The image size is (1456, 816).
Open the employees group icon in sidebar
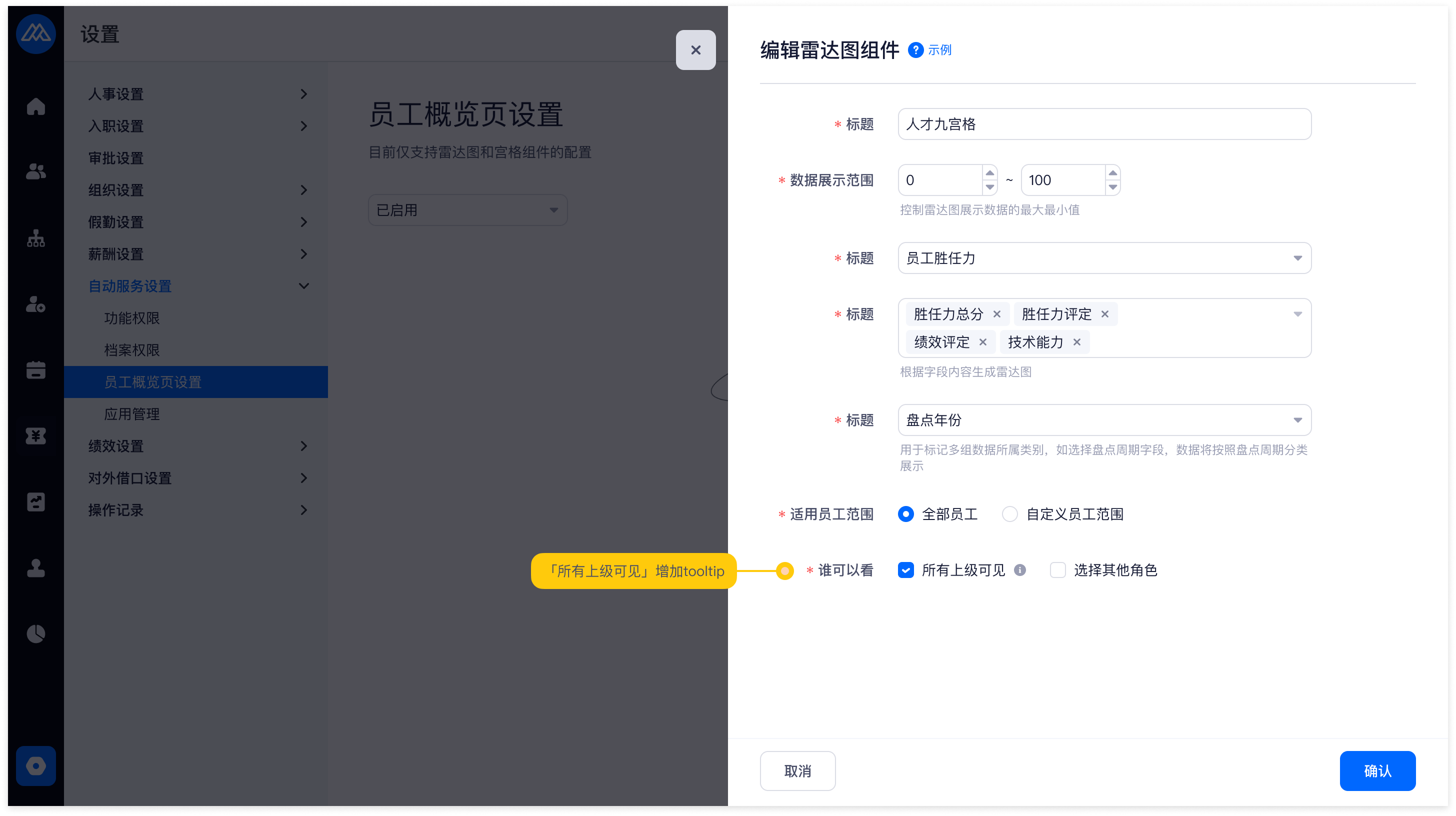(35, 171)
